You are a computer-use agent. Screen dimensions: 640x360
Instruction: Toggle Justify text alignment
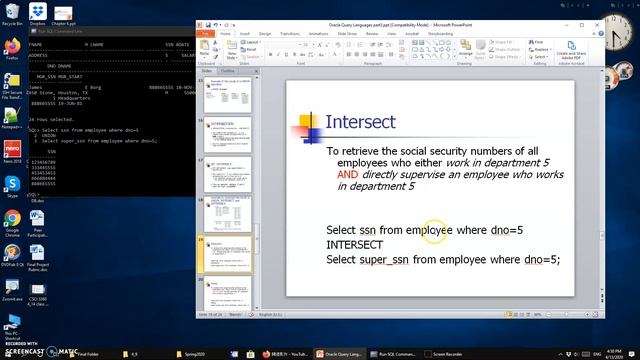point(373,54)
